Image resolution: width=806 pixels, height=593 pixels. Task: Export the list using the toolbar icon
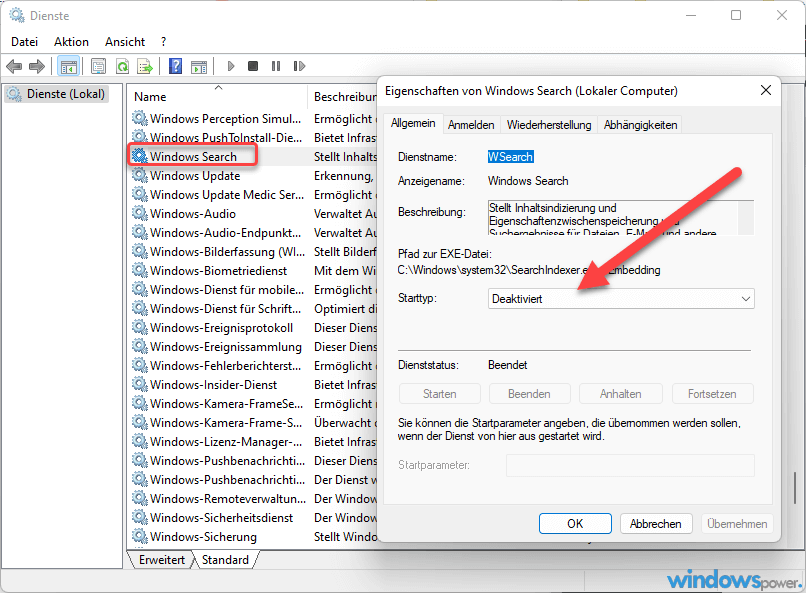pos(145,66)
